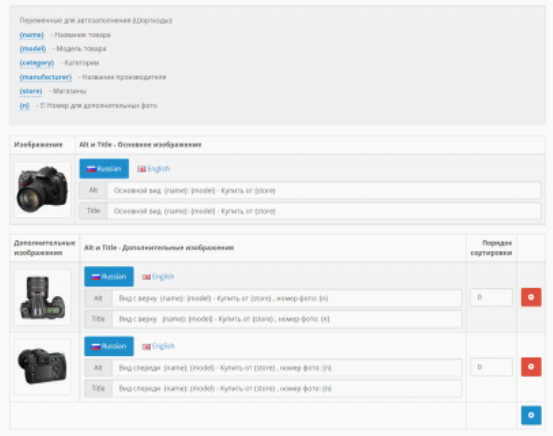Click the {n} shortcode link

pyautogui.click(x=24, y=105)
